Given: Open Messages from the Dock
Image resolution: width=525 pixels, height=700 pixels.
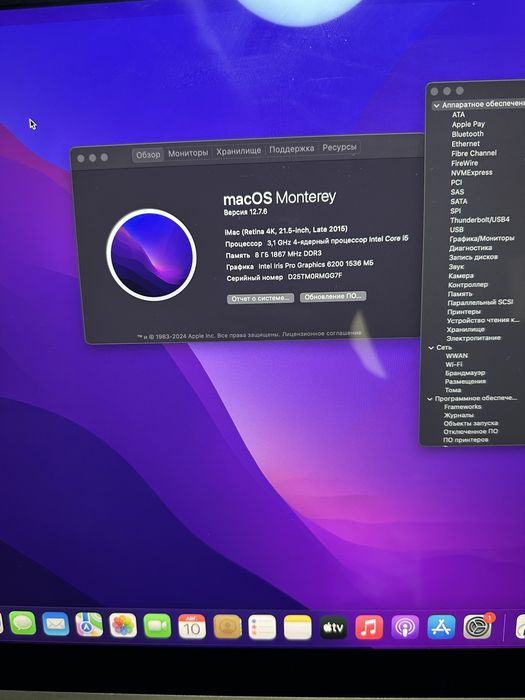Looking at the screenshot, I should (23, 623).
